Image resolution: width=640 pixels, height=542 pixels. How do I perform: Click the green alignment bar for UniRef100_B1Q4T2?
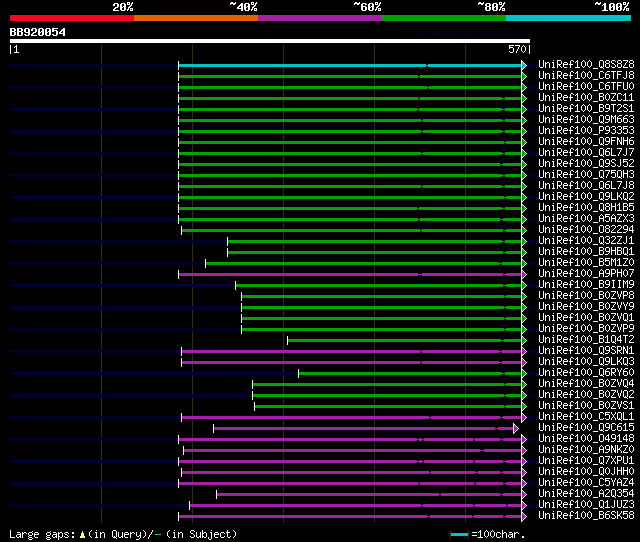tap(404, 340)
